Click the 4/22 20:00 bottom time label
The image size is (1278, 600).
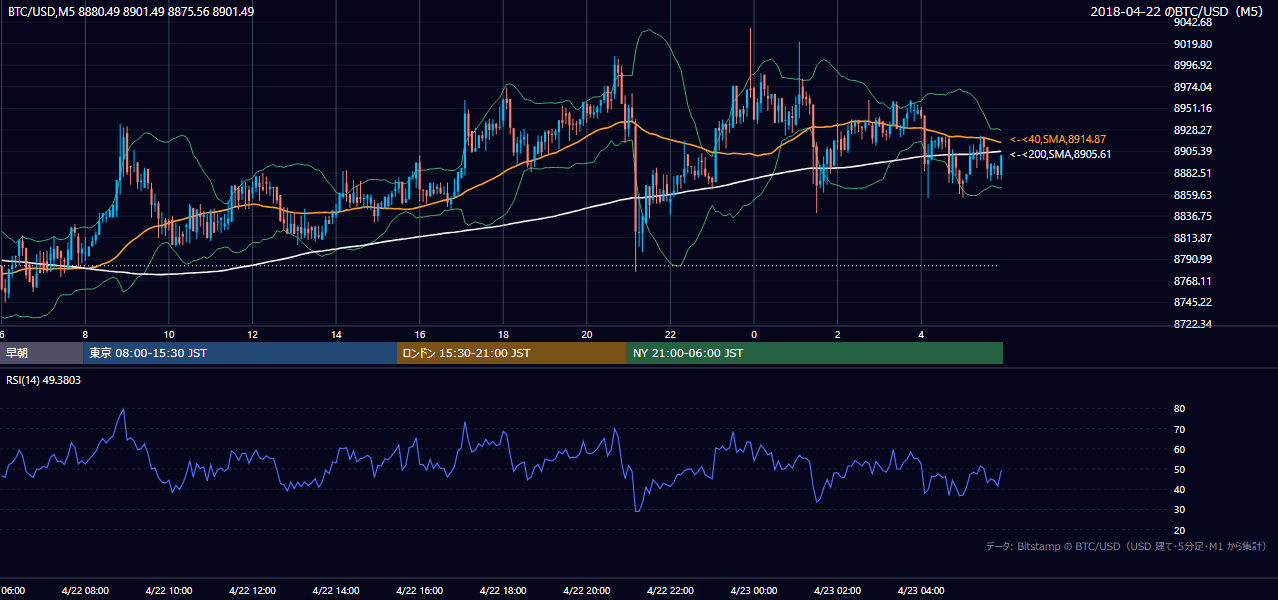586,591
